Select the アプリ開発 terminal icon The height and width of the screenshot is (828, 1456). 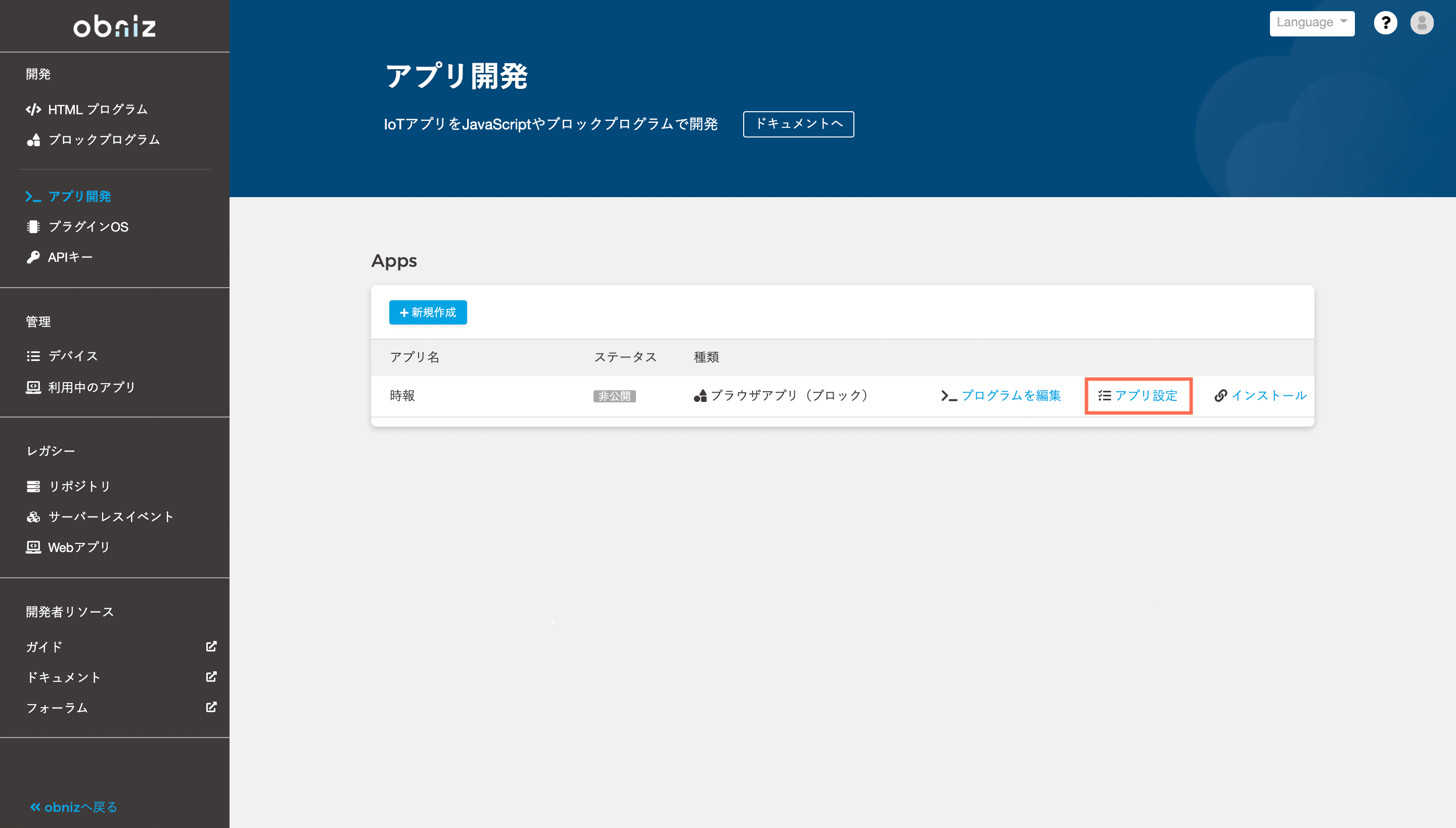pos(32,196)
